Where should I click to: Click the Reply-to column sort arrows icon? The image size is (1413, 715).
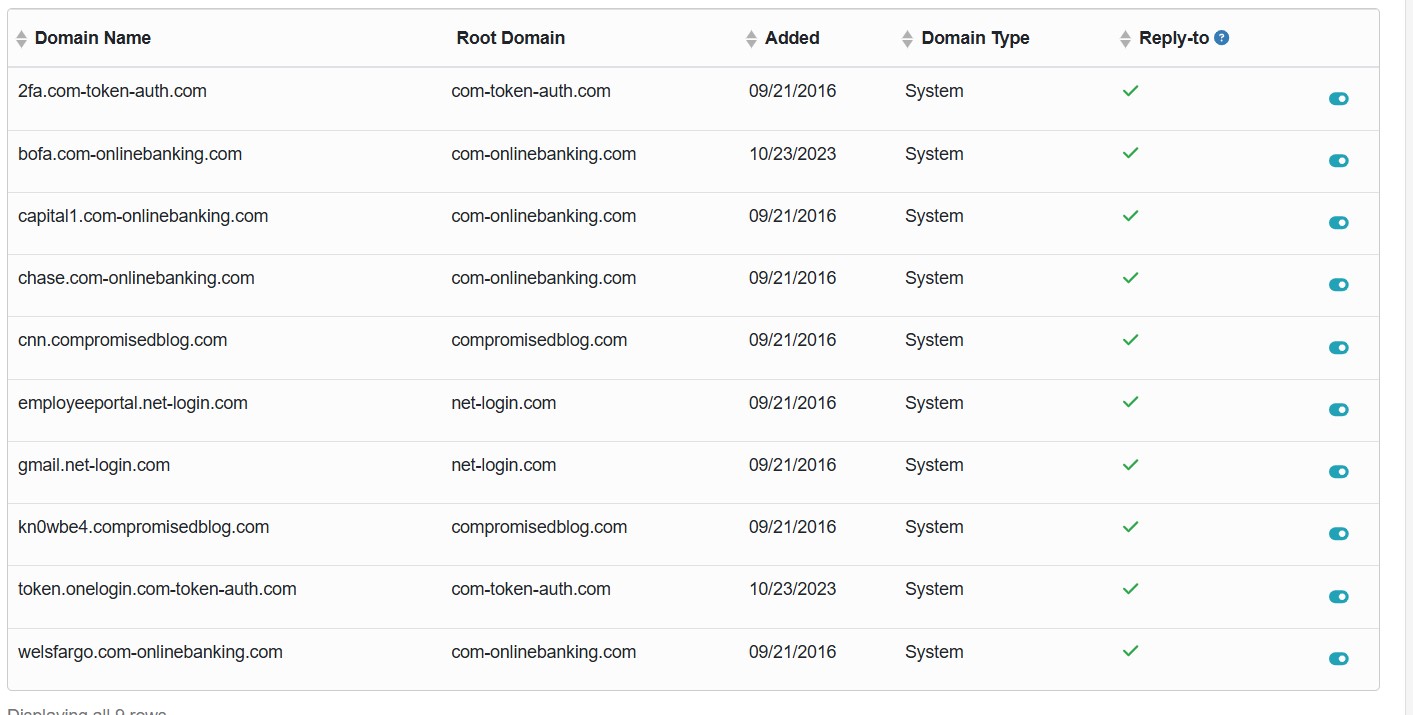1126,39
